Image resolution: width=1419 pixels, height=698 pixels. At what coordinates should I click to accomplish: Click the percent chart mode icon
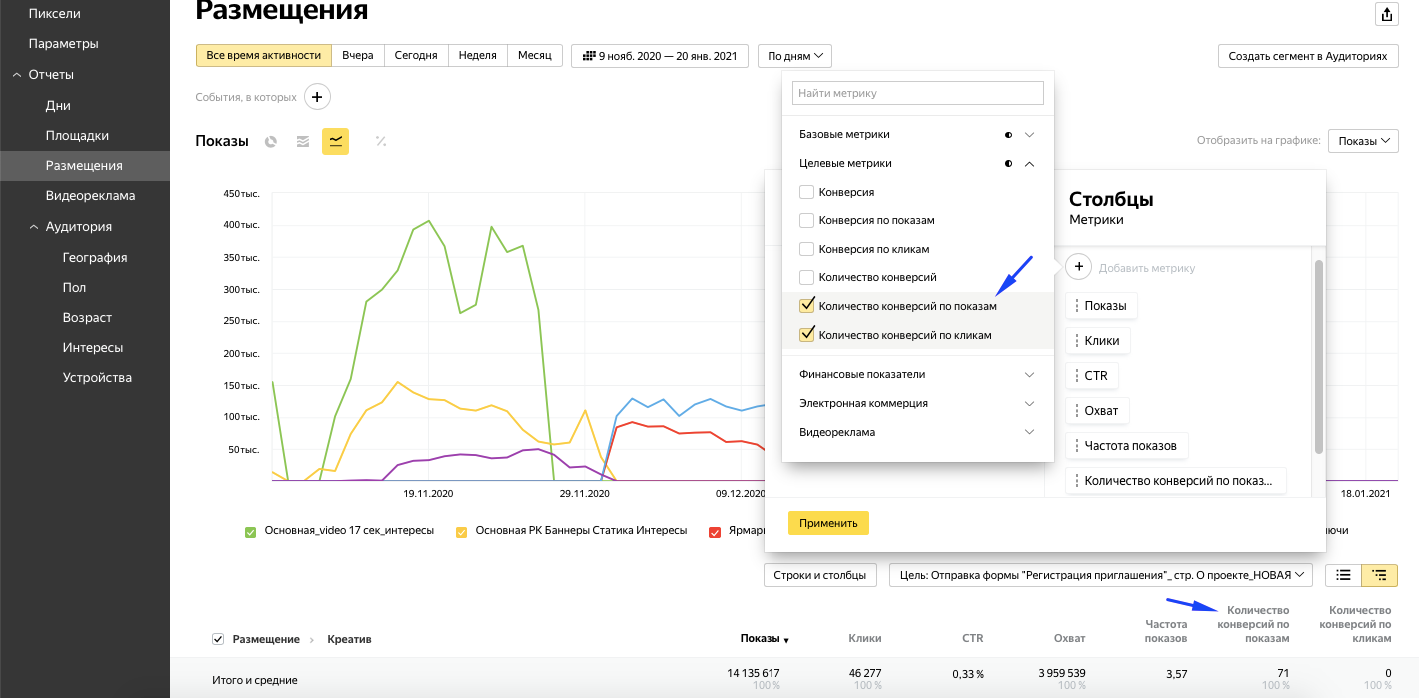point(381,142)
